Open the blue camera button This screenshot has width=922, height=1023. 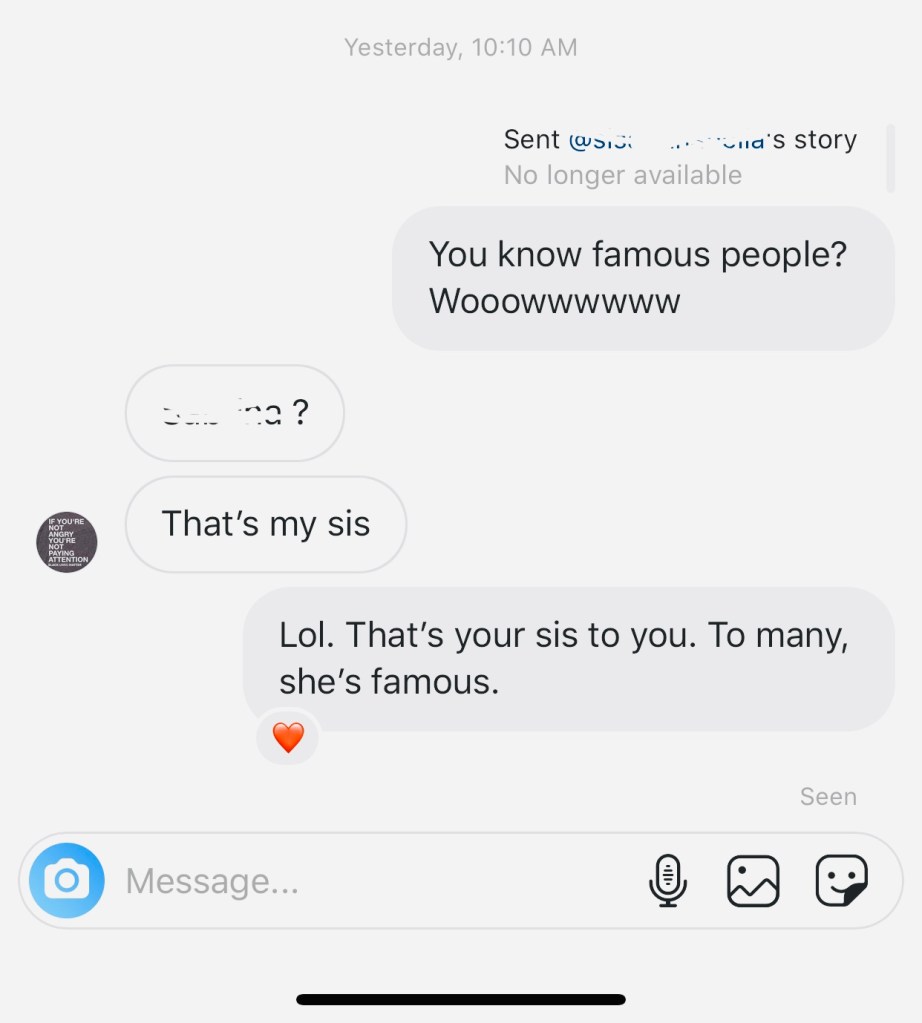pyautogui.click(x=67, y=880)
